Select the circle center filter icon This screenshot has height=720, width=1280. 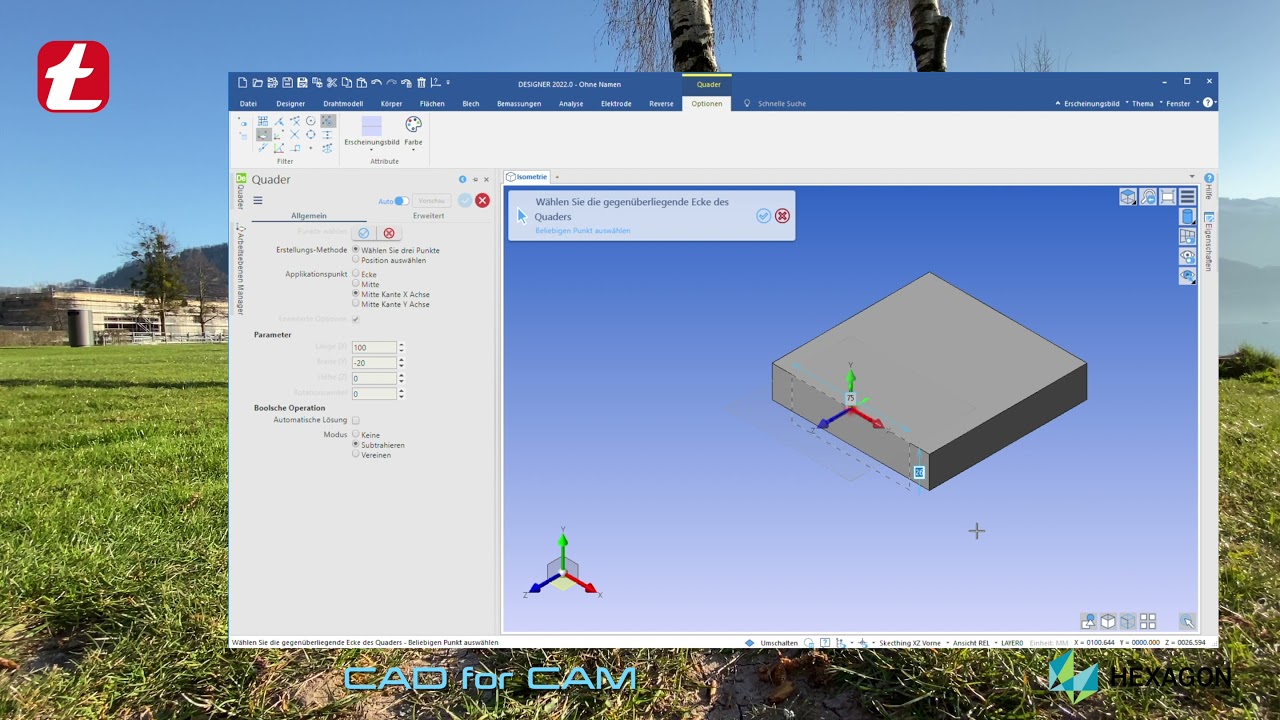coord(311,121)
